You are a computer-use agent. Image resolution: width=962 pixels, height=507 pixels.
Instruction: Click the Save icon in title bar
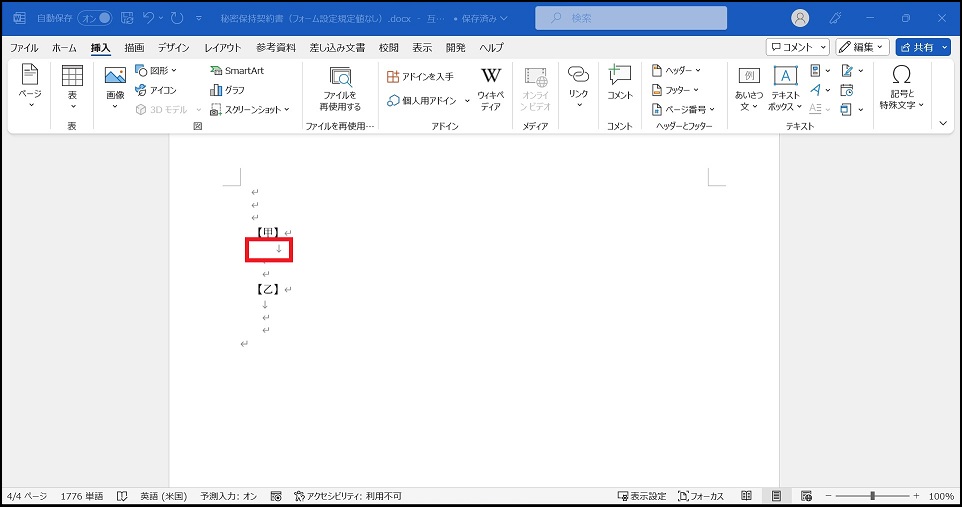pos(127,18)
